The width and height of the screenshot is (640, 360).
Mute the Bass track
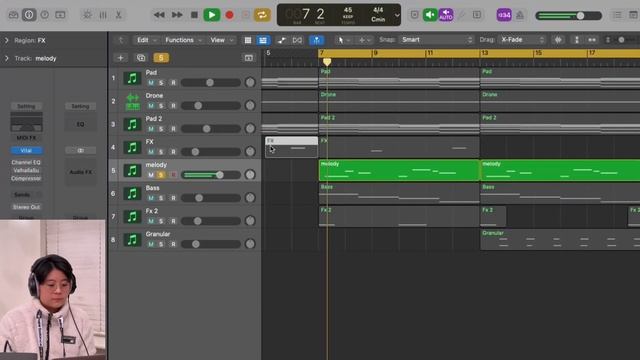click(x=151, y=198)
